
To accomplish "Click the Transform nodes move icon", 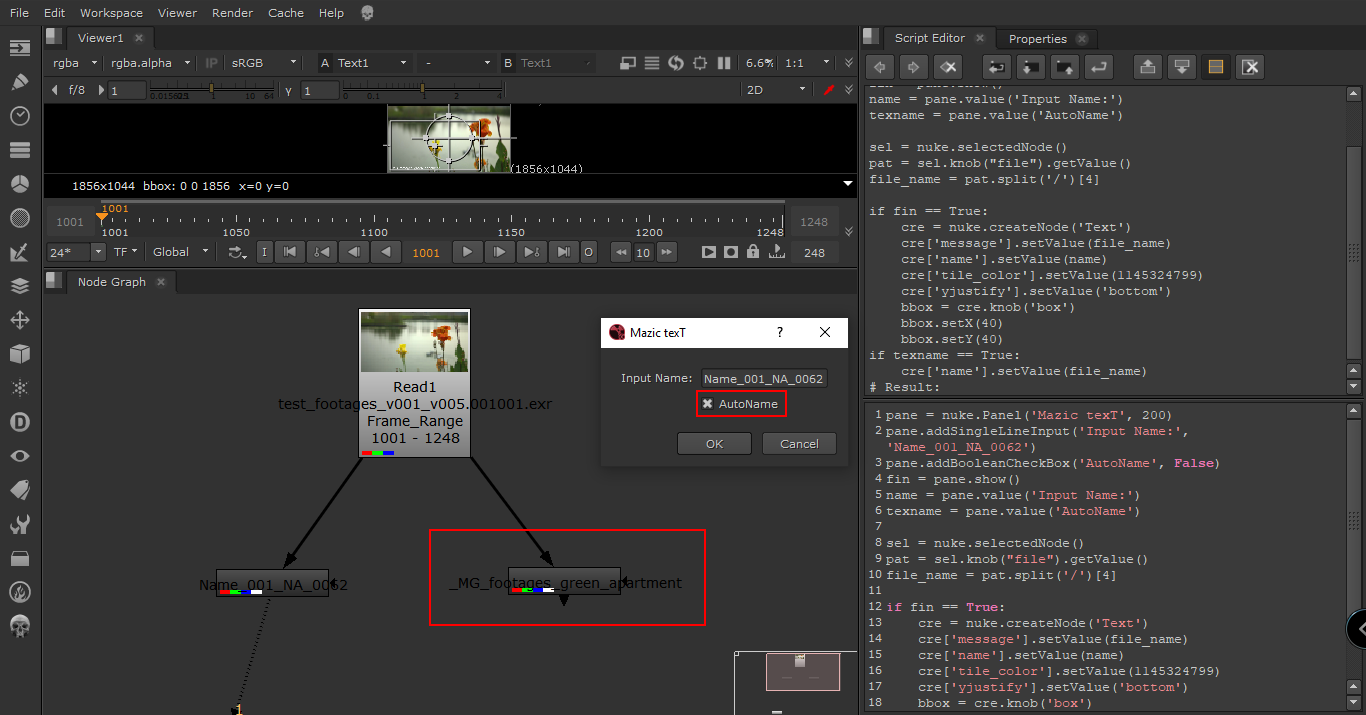I will (19, 320).
